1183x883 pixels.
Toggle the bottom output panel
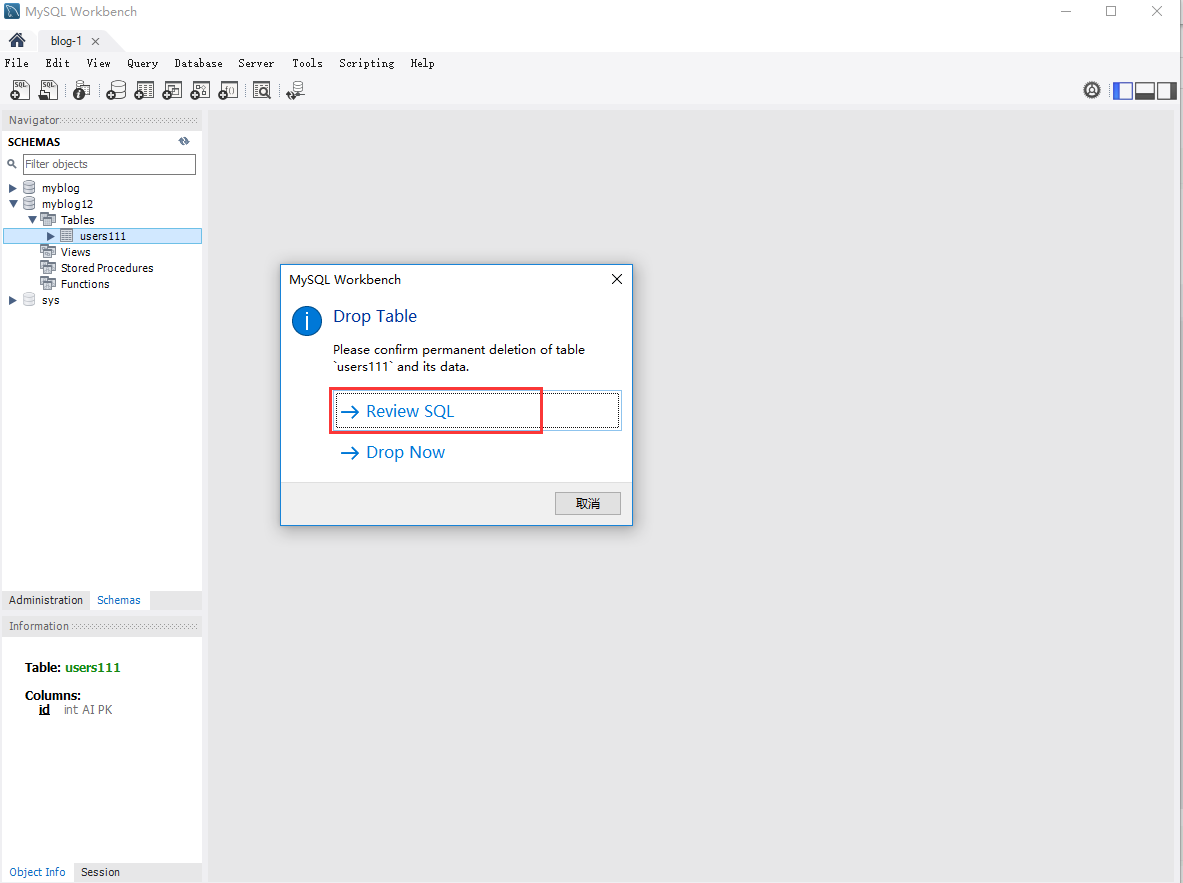pos(1145,91)
